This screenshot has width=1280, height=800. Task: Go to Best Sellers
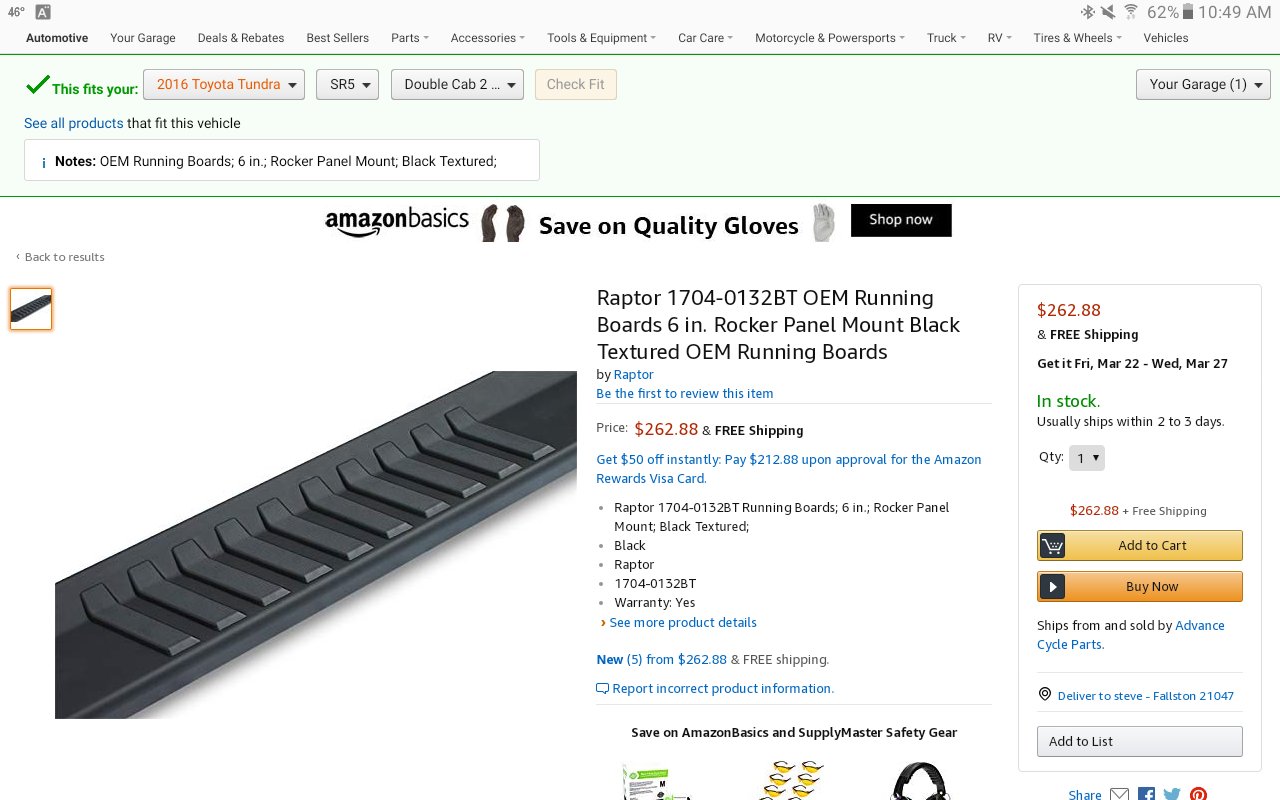pos(337,38)
